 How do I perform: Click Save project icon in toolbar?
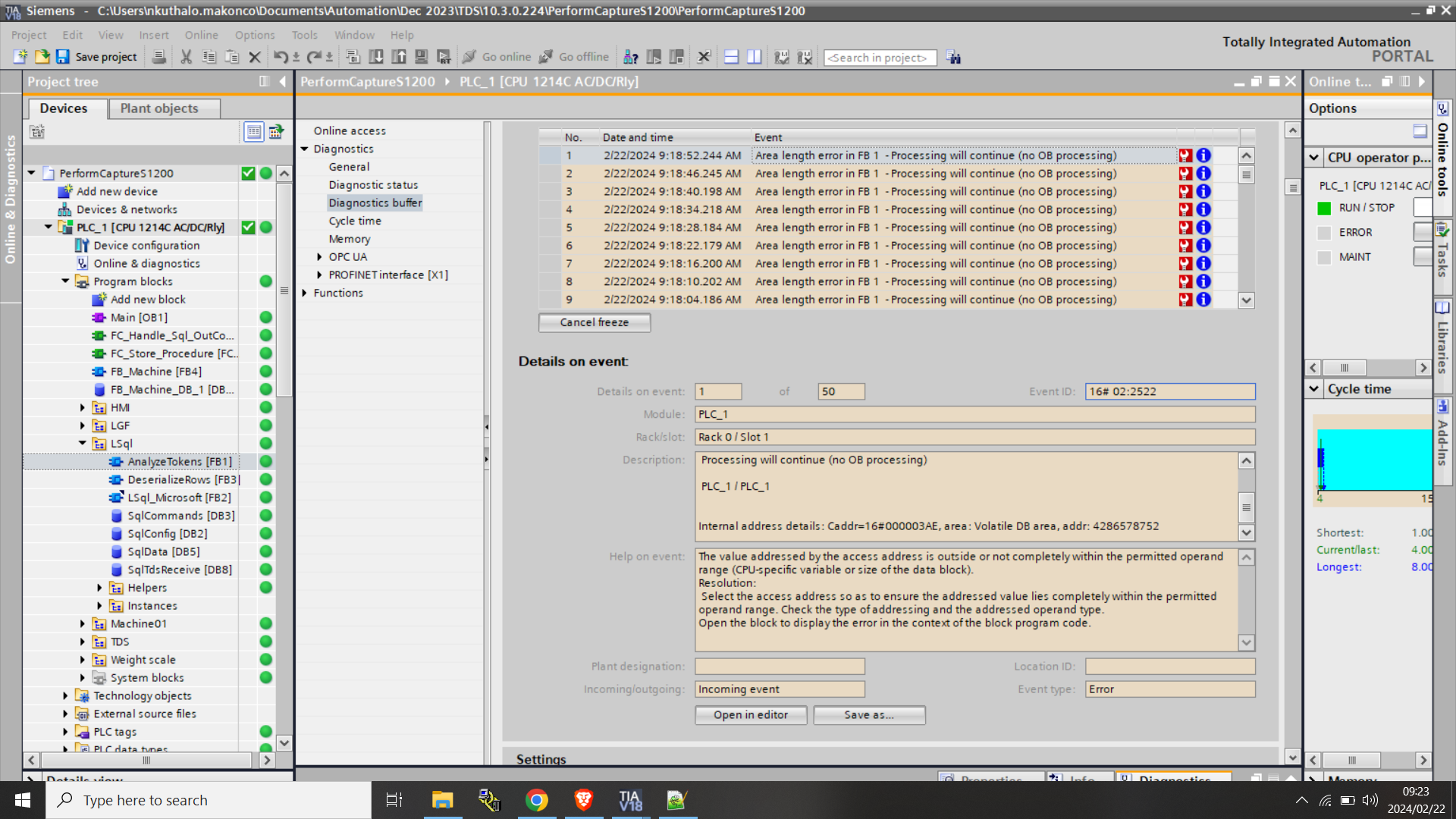(63, 57)
